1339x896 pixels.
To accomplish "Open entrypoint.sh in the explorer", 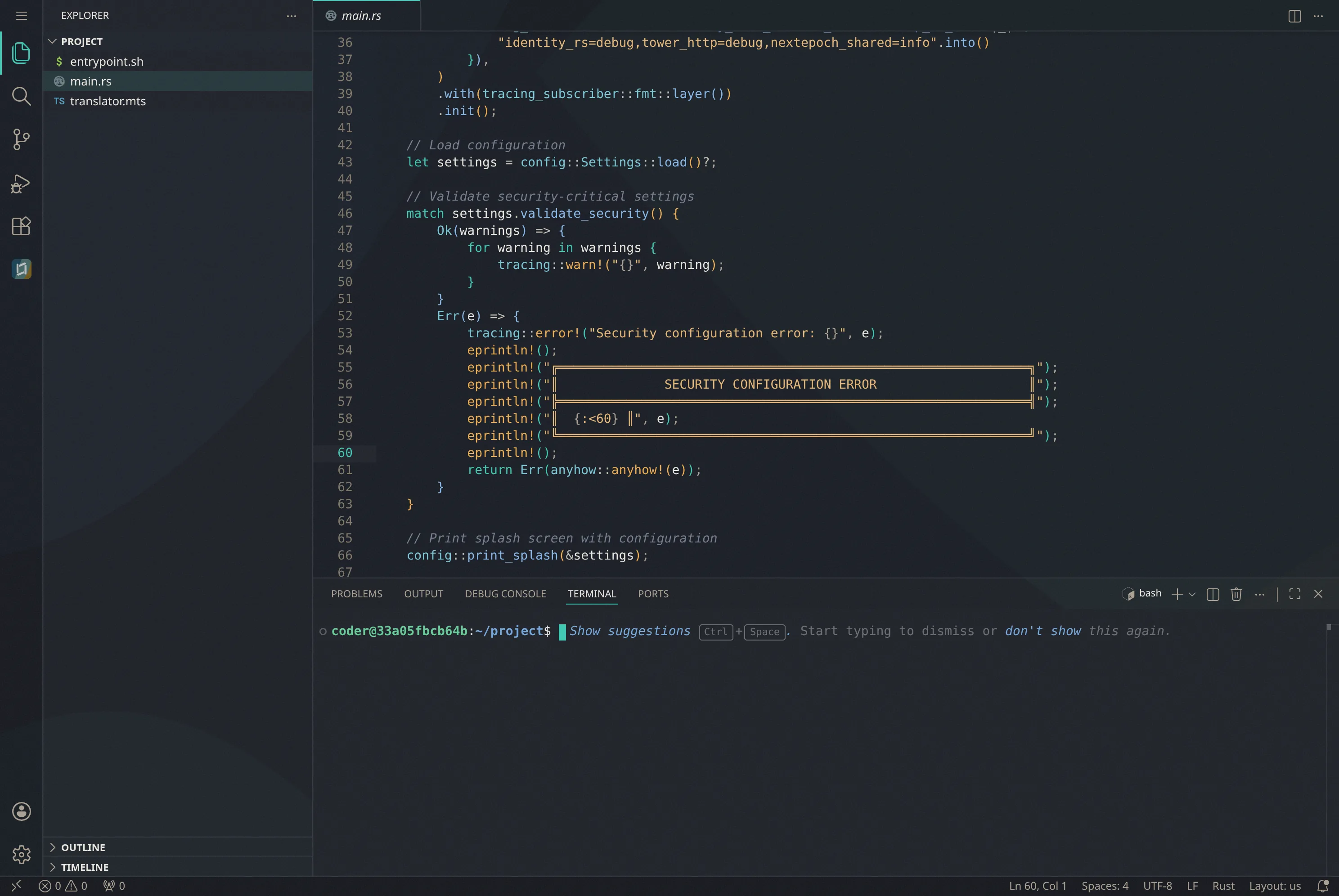I will click(177, 61).
